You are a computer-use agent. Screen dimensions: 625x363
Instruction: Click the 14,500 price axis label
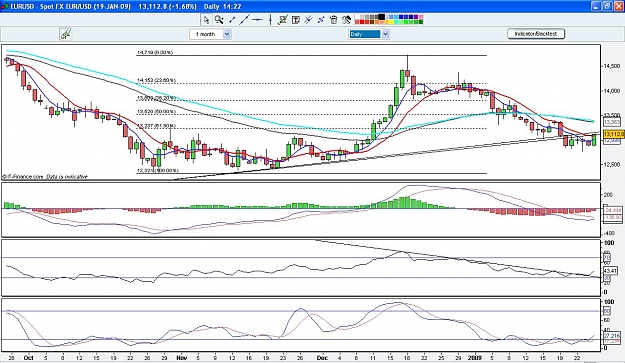(612, 66)
